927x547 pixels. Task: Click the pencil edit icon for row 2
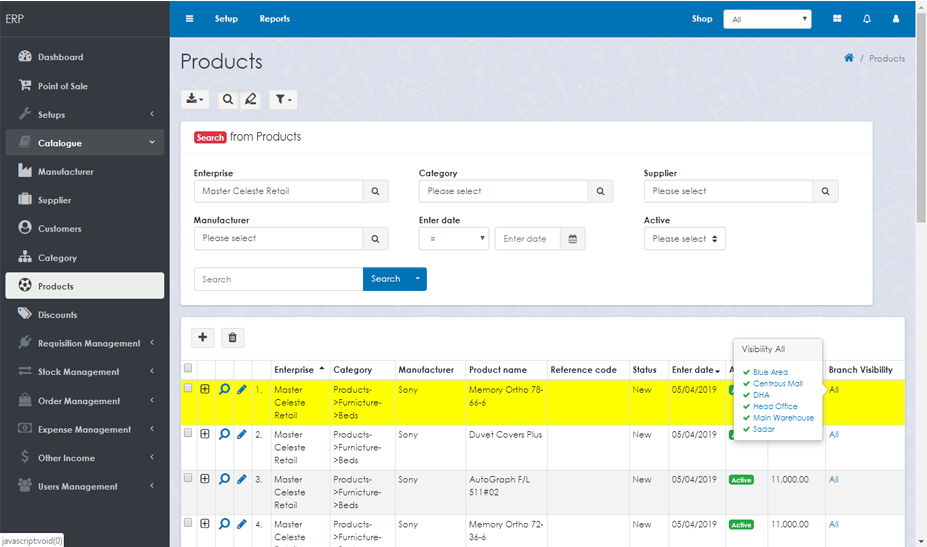[x=242, y=434]
